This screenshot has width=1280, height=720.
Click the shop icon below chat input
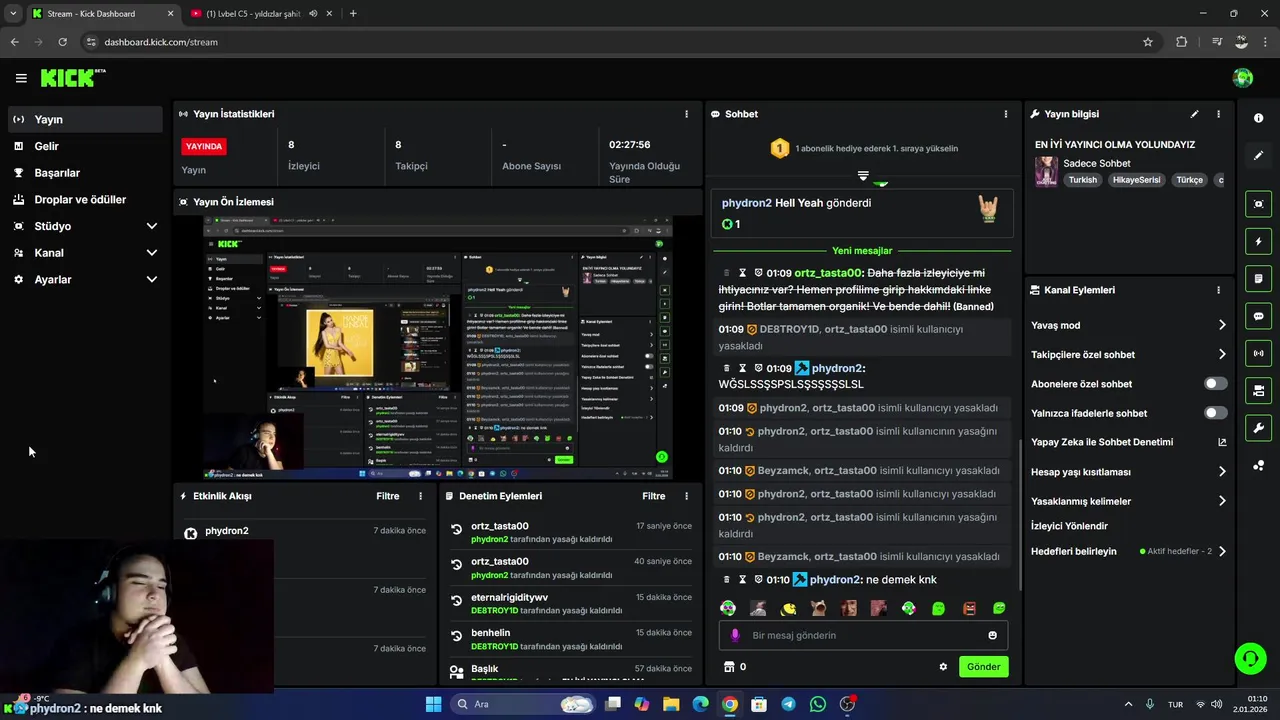(x=729, y=667)
